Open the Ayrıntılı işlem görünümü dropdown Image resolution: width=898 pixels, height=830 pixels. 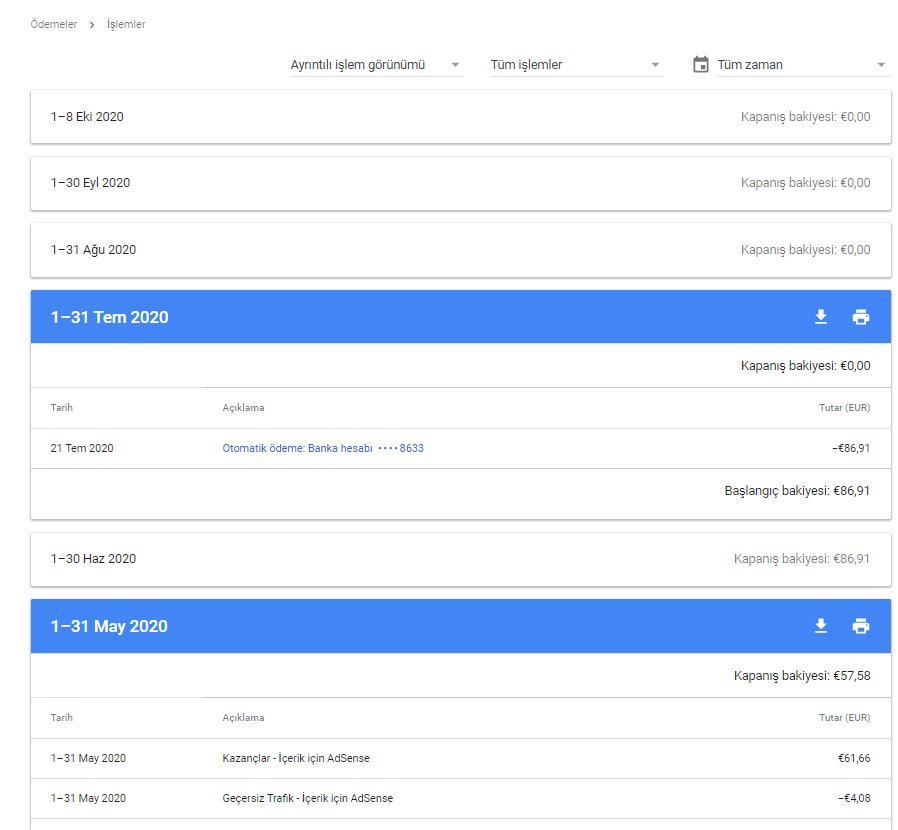coord(377,65)
